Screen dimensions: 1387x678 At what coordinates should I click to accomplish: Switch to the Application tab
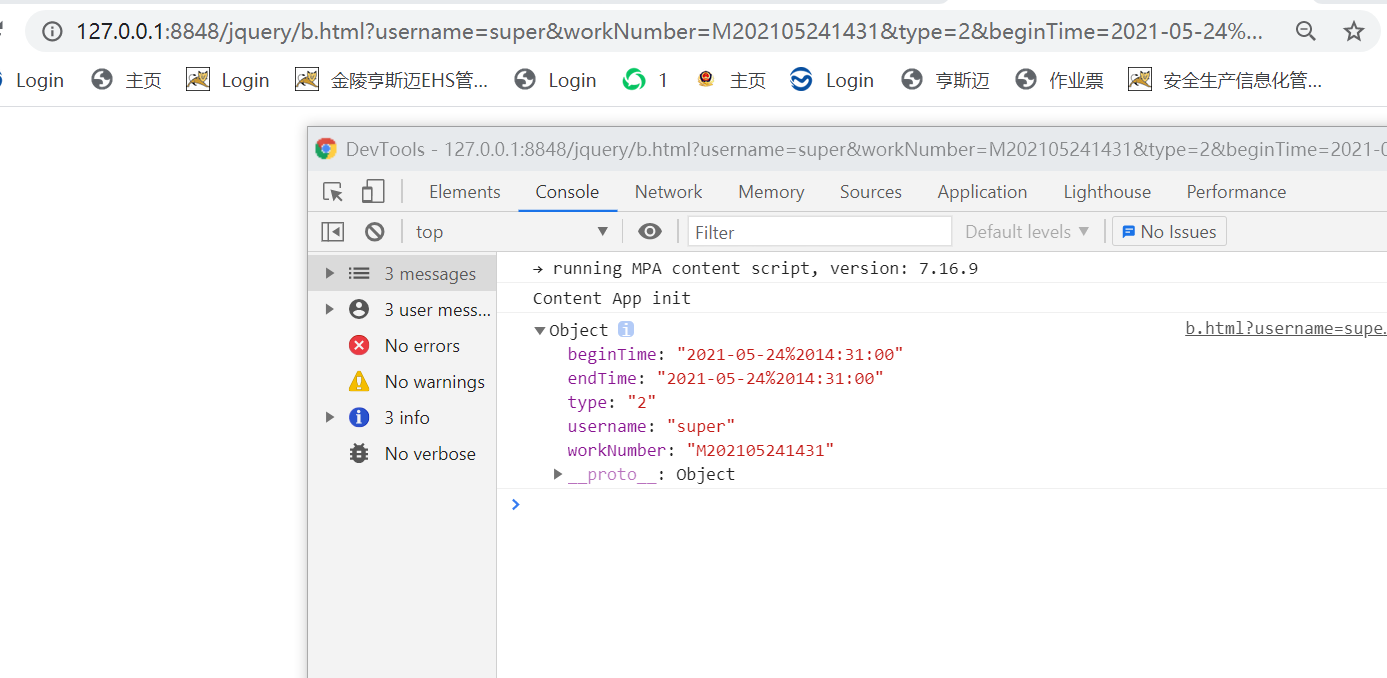(982, 192)
